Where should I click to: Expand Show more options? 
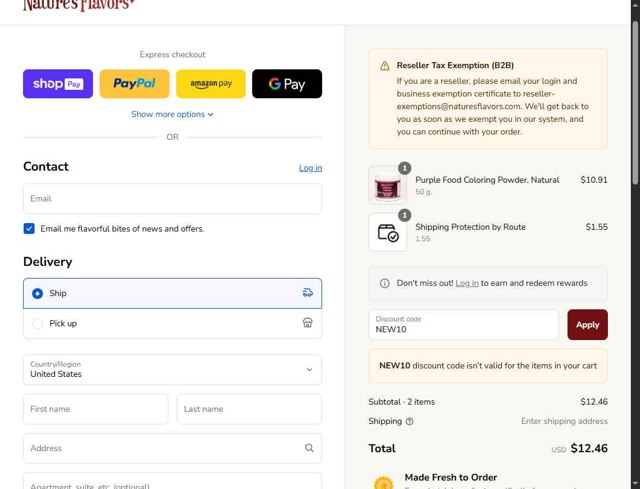[x=172, y=114]
